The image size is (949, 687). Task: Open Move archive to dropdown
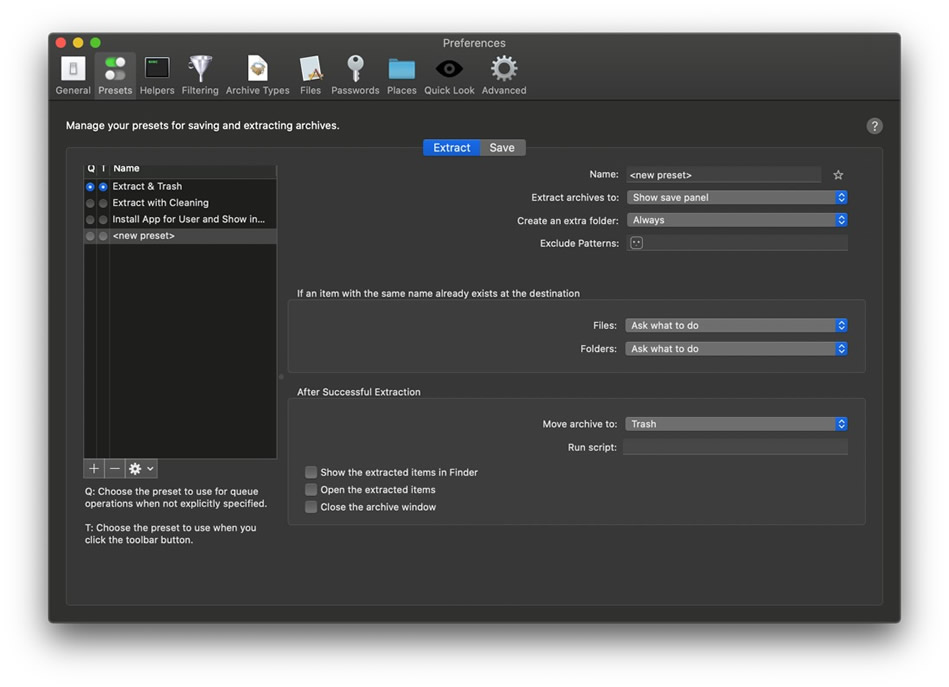click(736, 424)
